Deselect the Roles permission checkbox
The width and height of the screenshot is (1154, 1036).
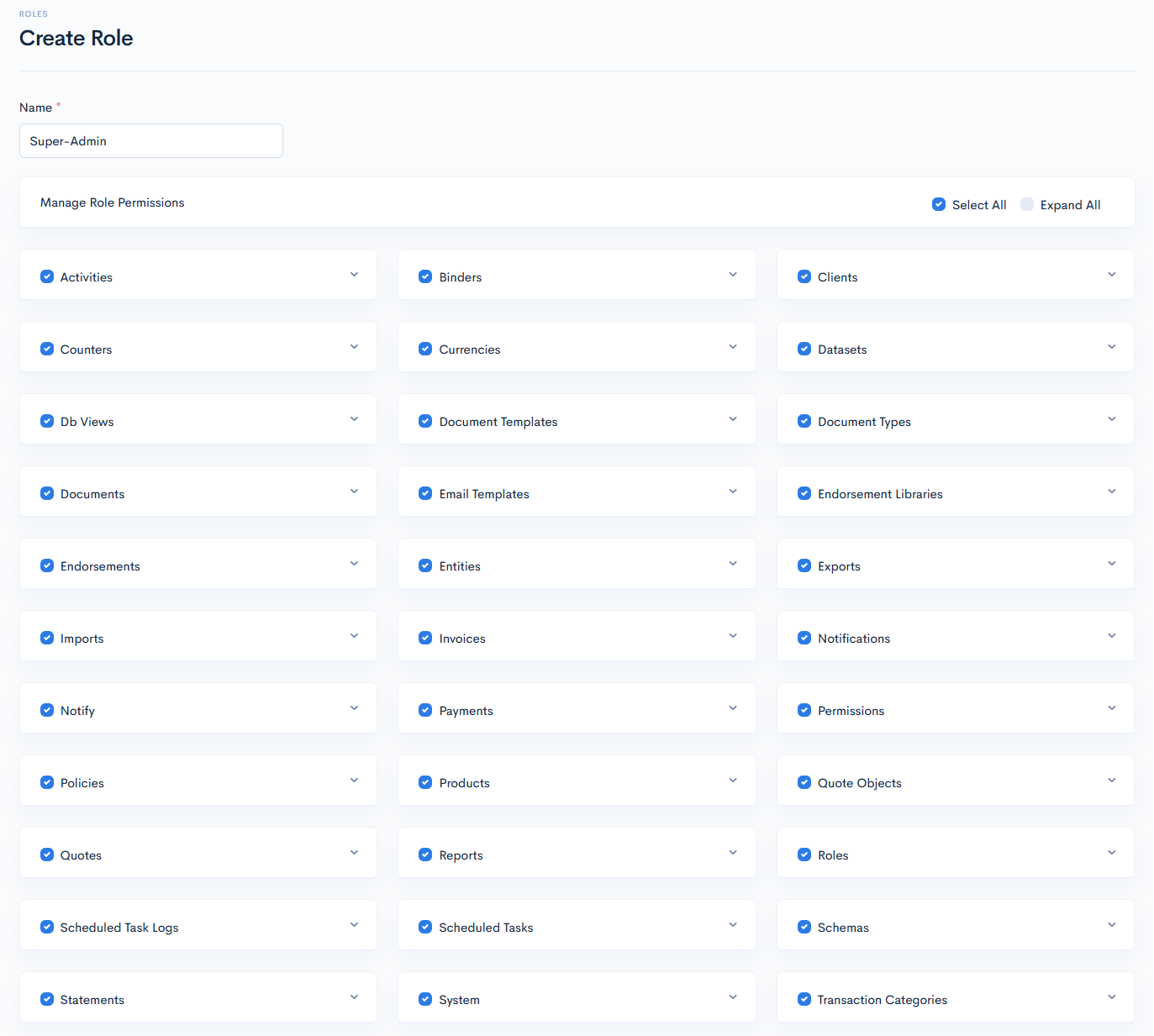(804, 855)
